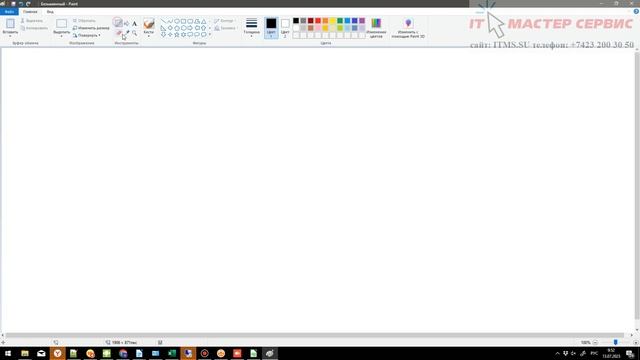The width and height of the screenshot is (640, 360).
Task: Click the Cut button
Action: click(x=32, y=20)
